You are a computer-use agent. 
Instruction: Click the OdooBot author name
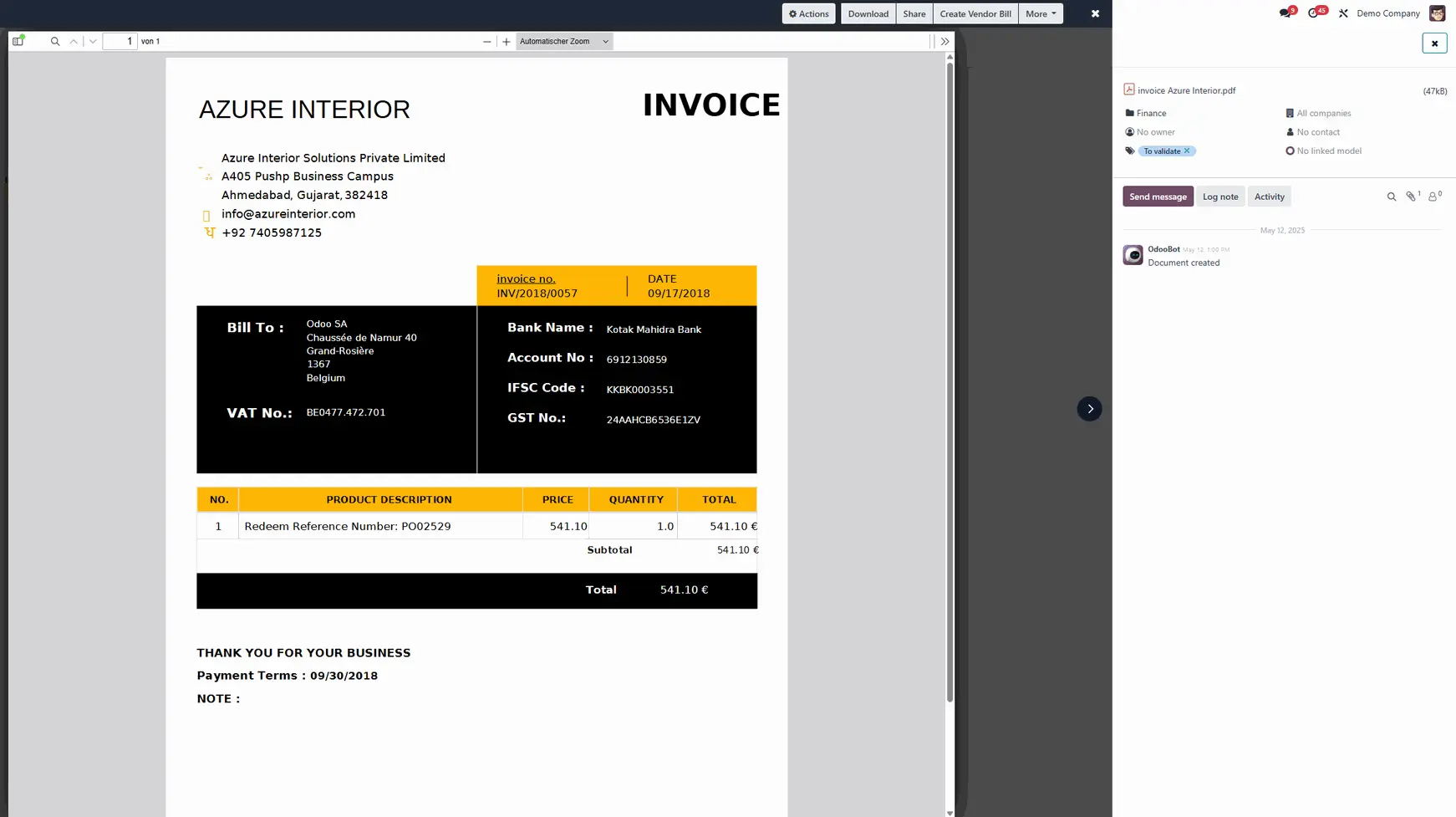coord(1163,249)
